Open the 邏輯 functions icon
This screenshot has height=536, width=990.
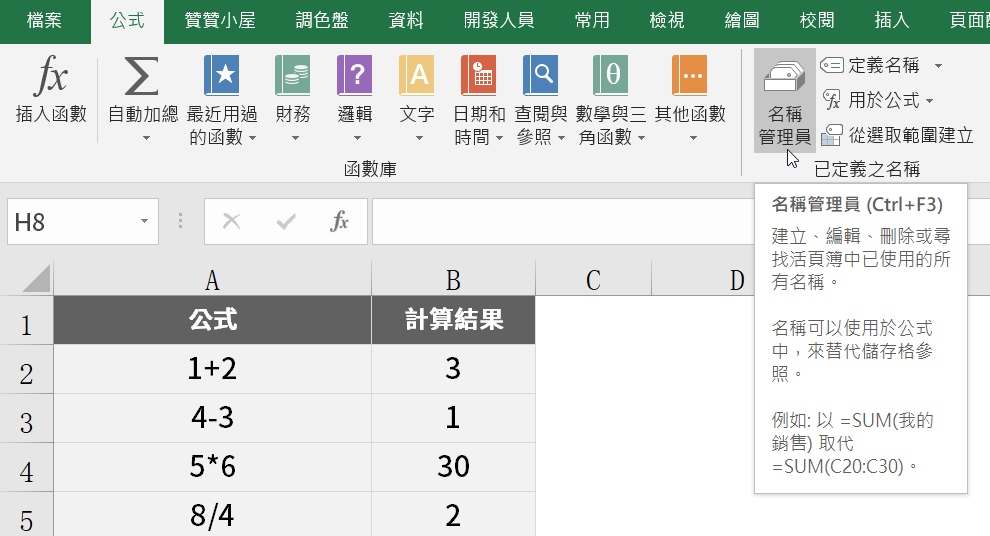355,75
